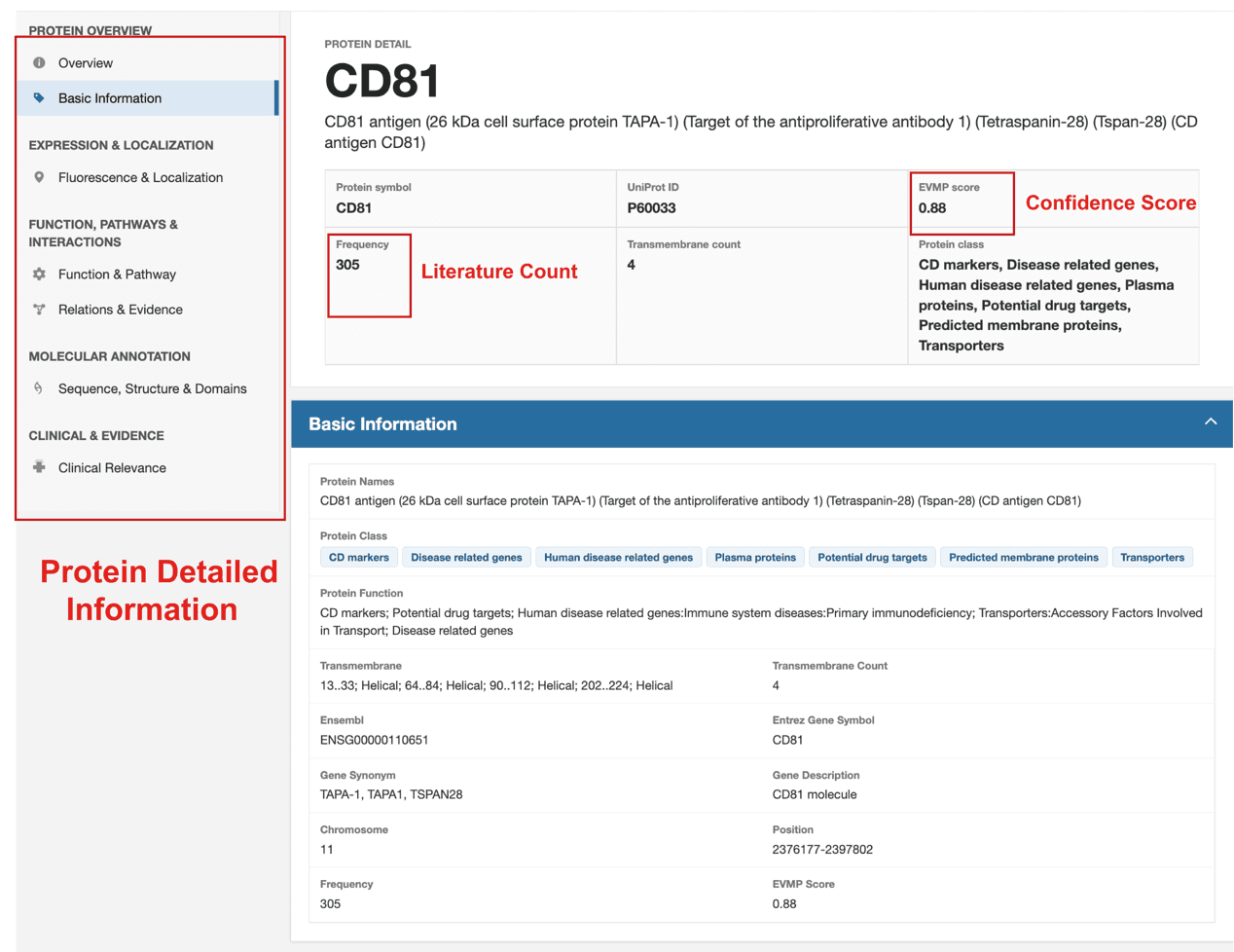Click Transmembrane regions 13..33 Helical text
Viewport: 1234px width, 952px height.
coord(496,685)
